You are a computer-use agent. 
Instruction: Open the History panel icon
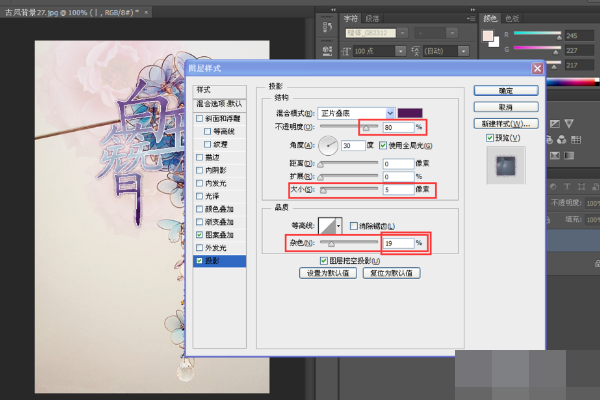327,27
